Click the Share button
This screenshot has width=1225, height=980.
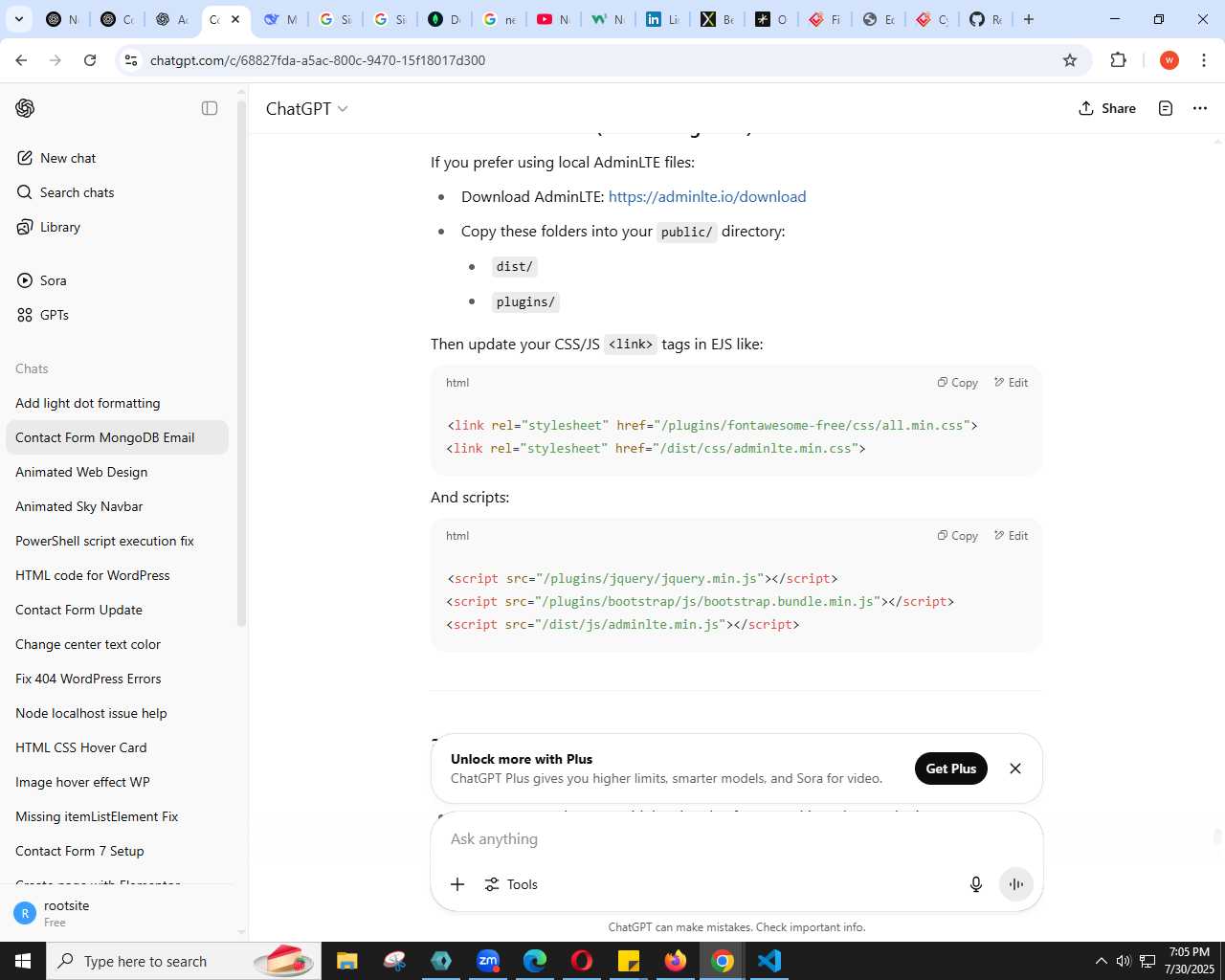pos(1107,108)
